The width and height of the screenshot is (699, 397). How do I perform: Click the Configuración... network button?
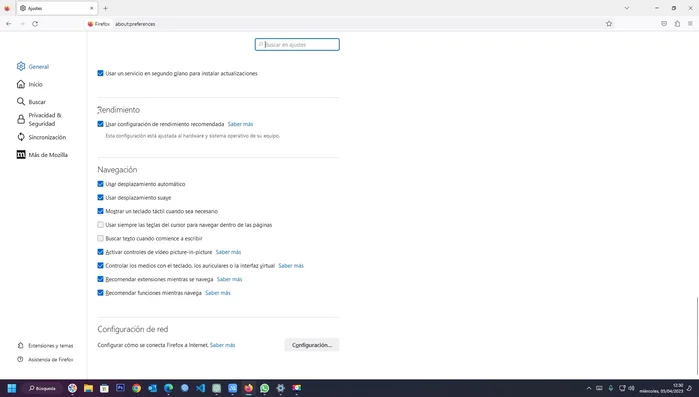(x=312, y=345)
